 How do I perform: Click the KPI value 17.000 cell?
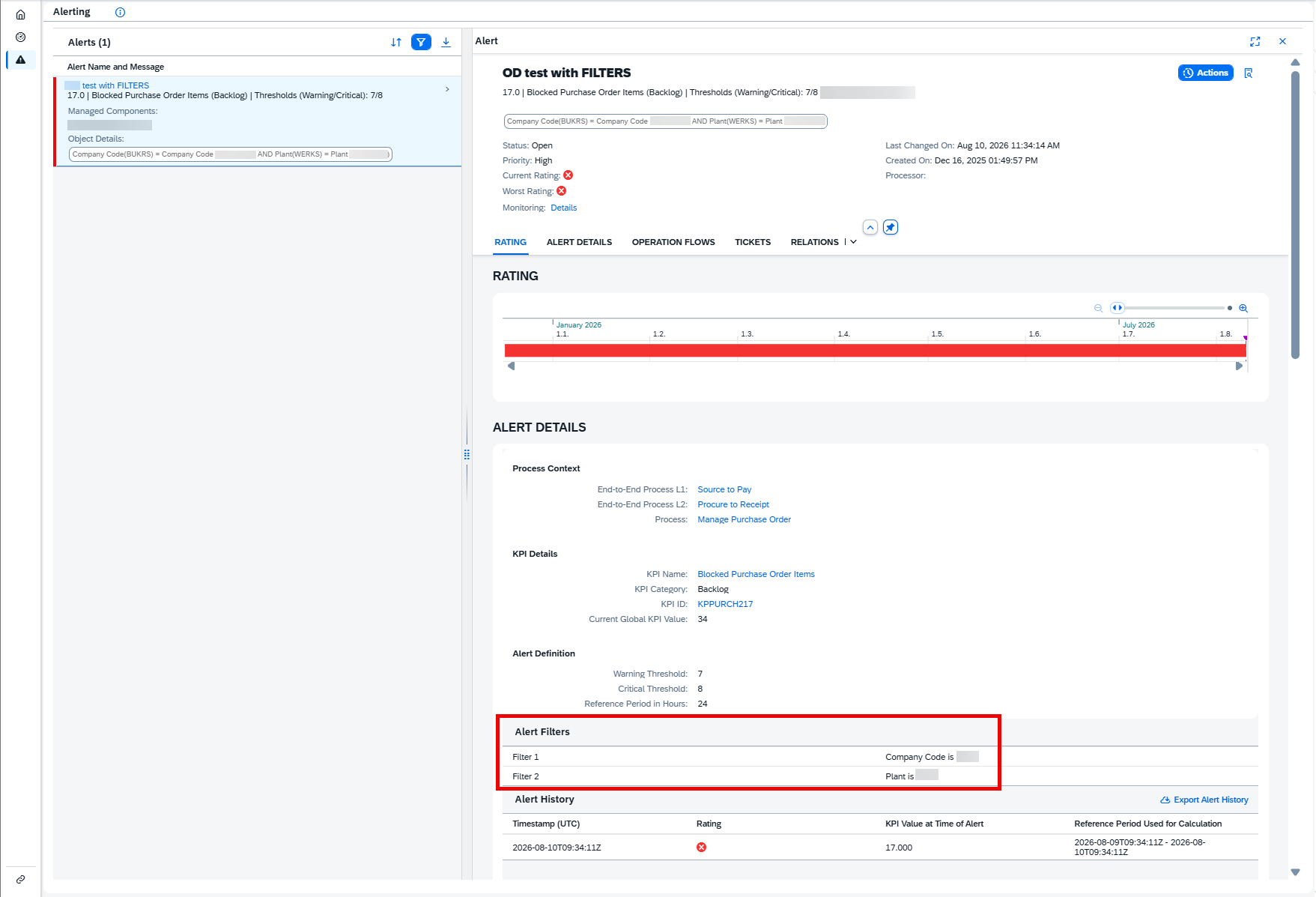[899, 848]
